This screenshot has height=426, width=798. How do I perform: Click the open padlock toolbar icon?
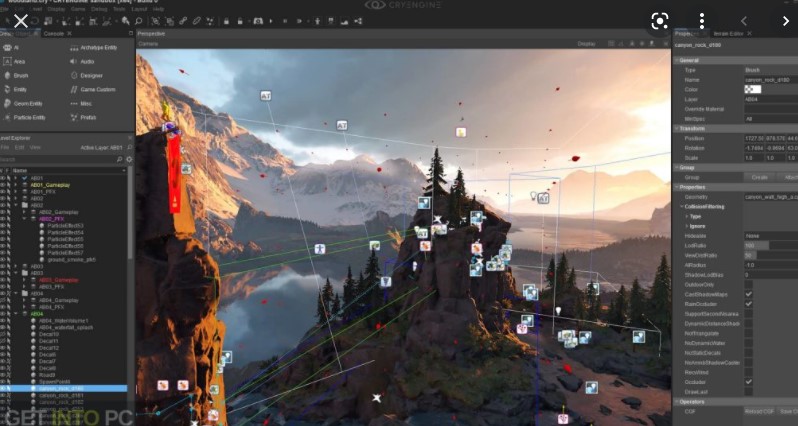point(241,21)
